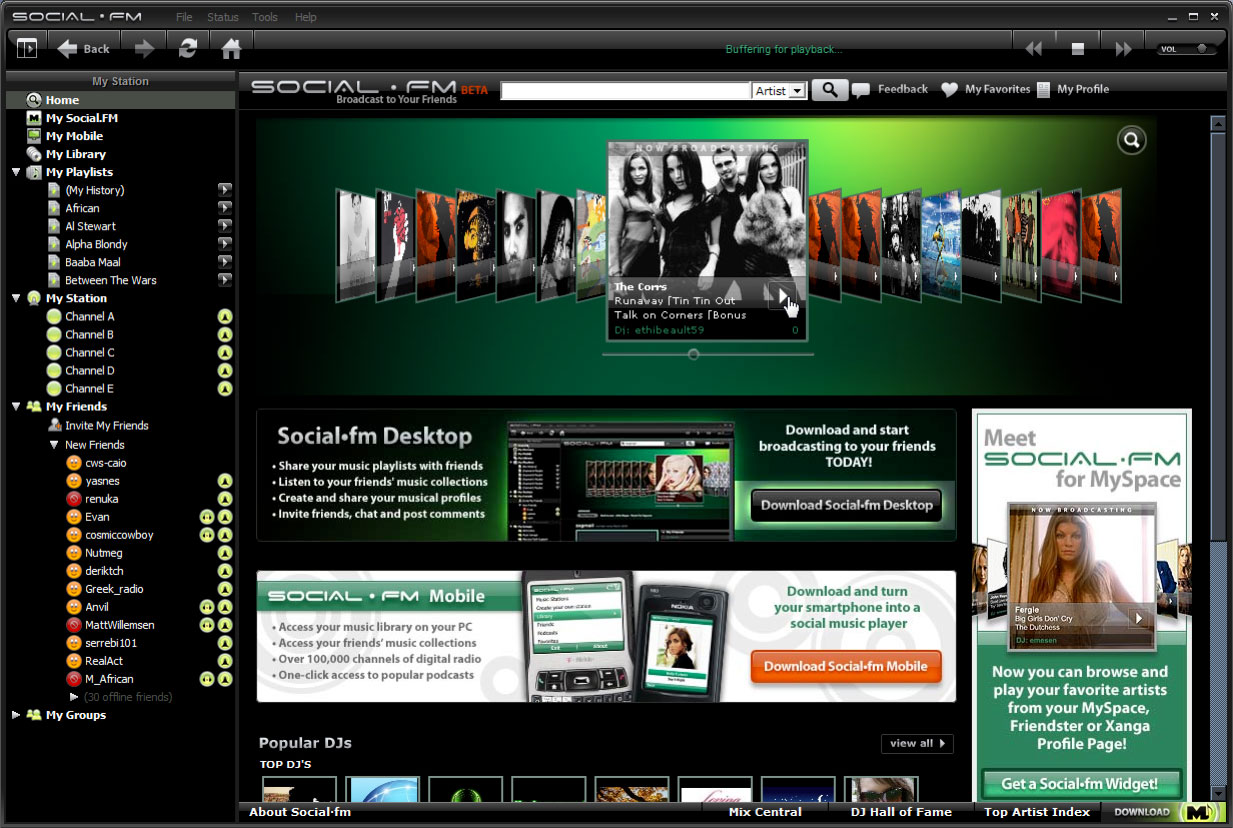Screen dimensions: 1233x828
Task: Click broadcast icon beside Channel C
Action: 225,352
